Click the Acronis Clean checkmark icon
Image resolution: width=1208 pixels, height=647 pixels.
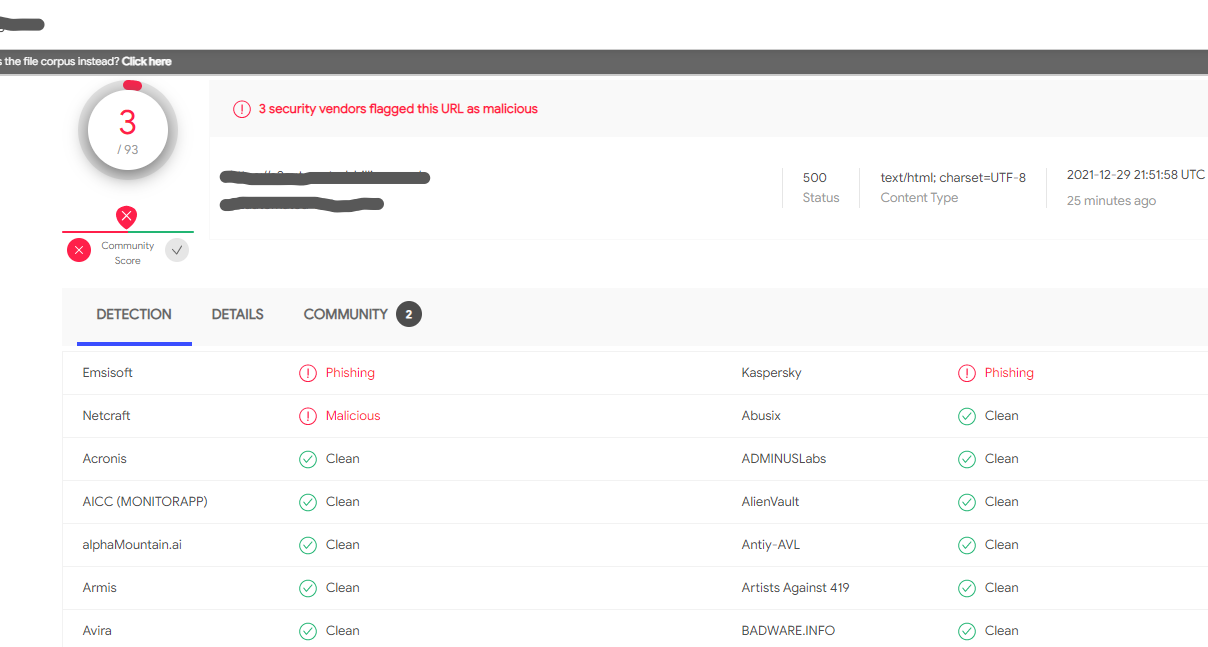coord(308,459)
